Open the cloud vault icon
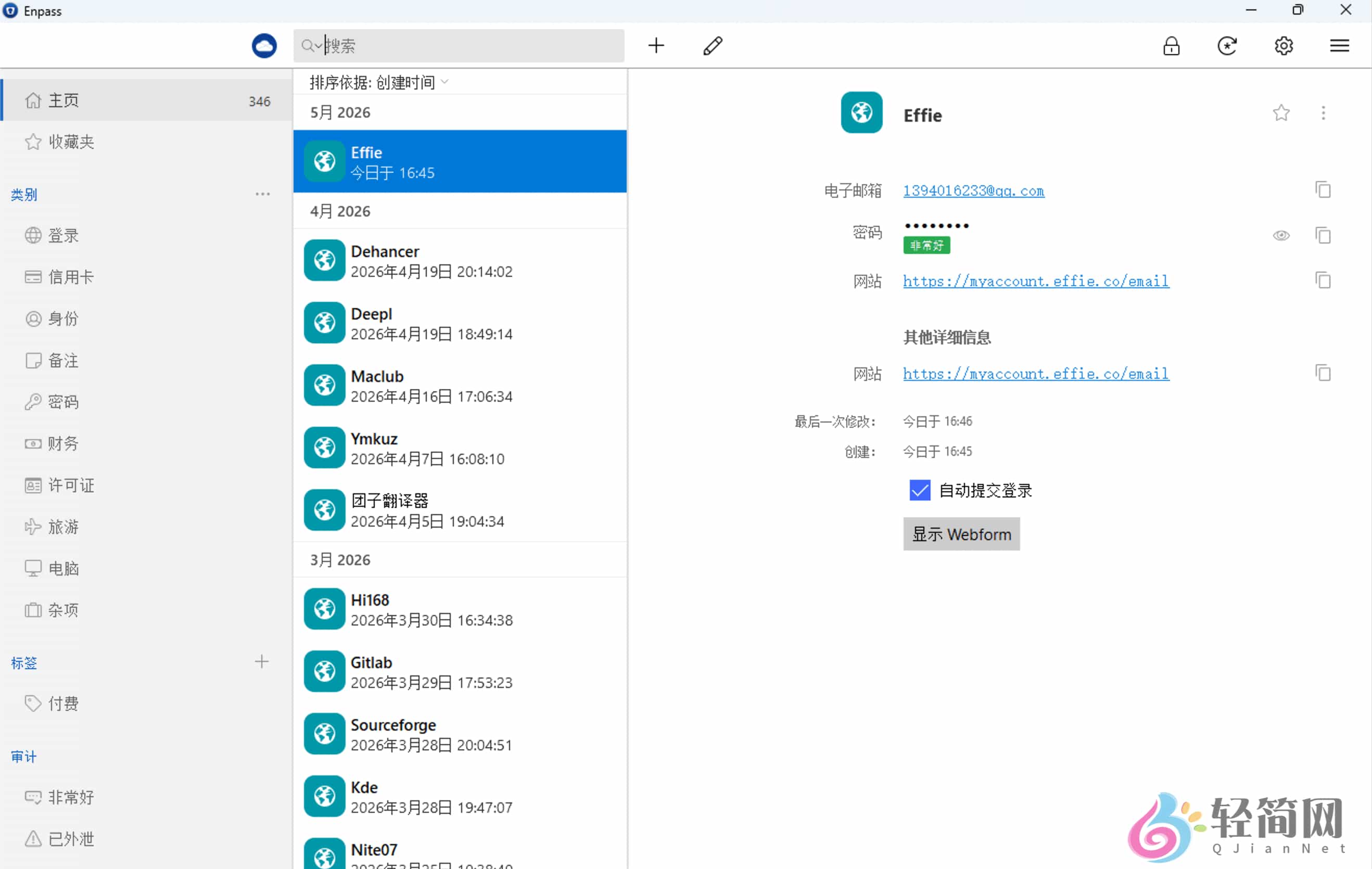Viewport: 1372px width, 869px height. point(264,46)
